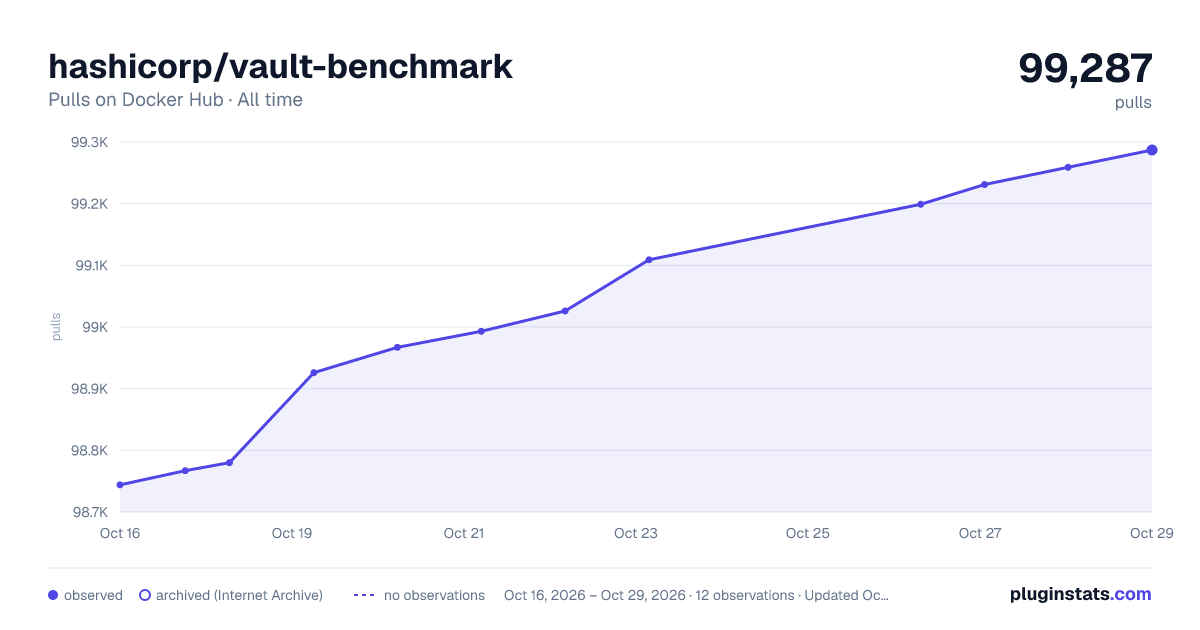1200x630 pixels.
Task: Click the "Pulls on Docker Hub · All time" subtitle
Action: 175,100
